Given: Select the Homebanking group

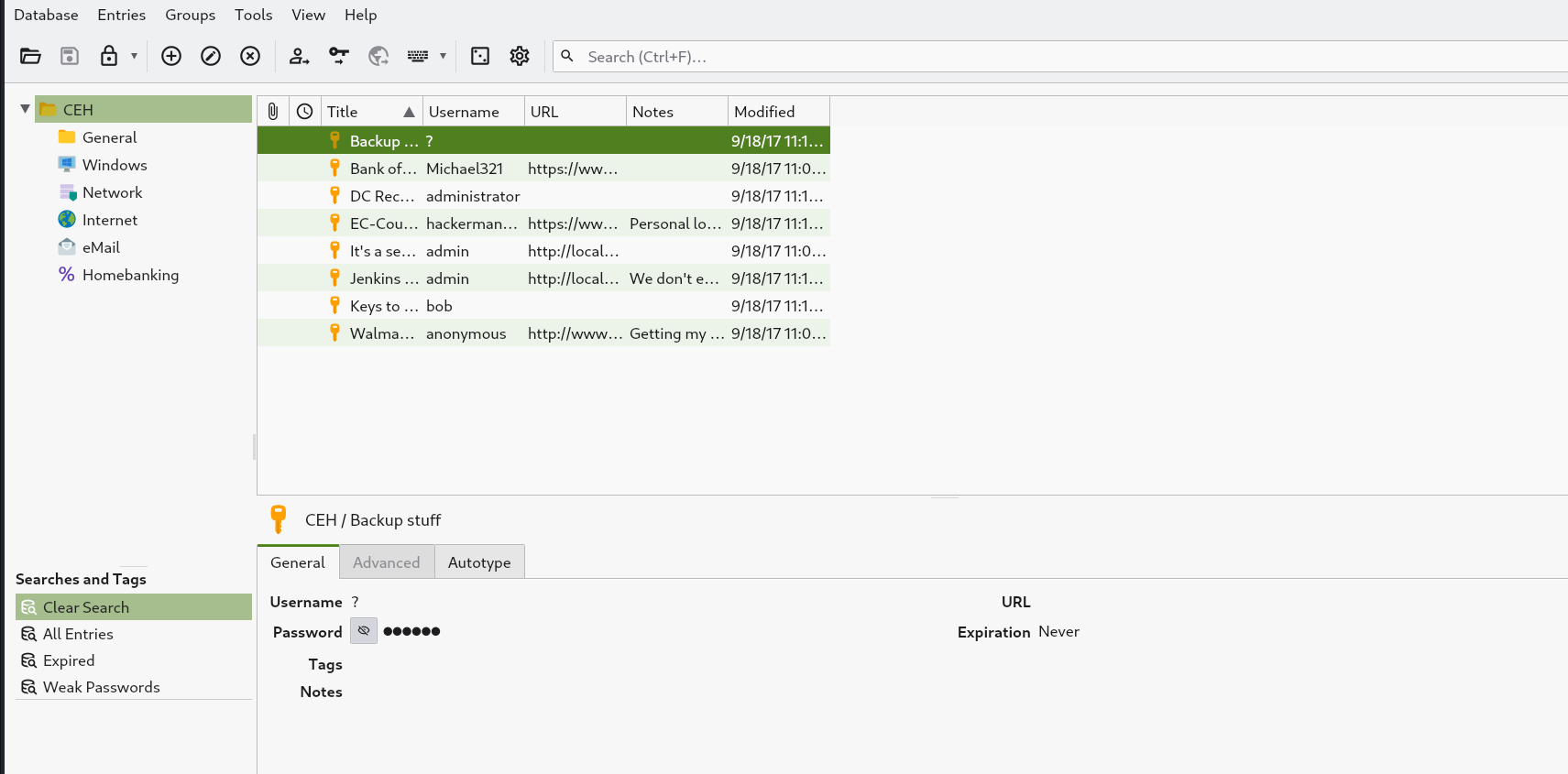Looking at the screenshot, I should coord(130,275).
